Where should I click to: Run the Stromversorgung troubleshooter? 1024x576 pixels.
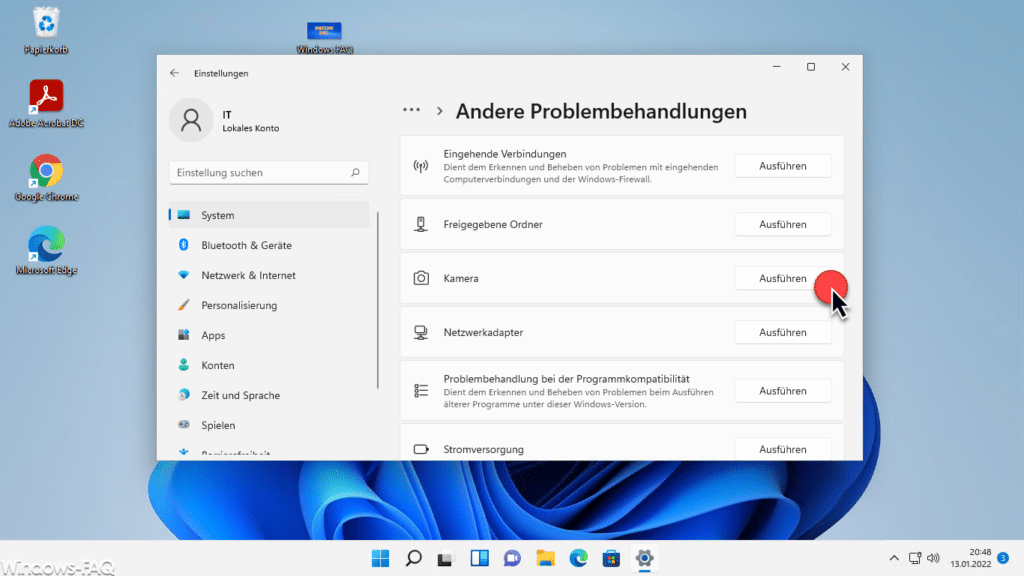[x=782, y=449]
